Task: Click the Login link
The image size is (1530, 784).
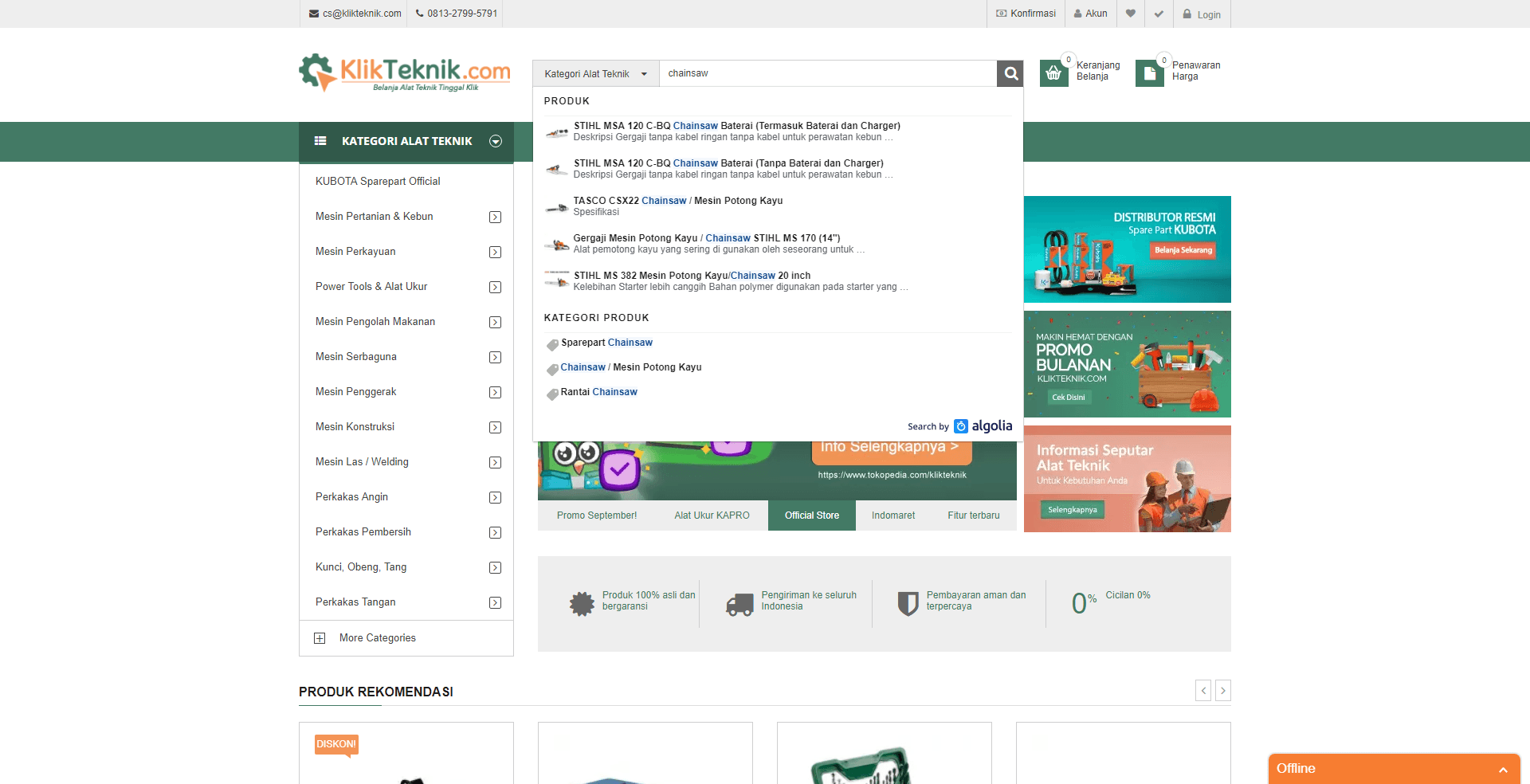Action: [1202, 14]
